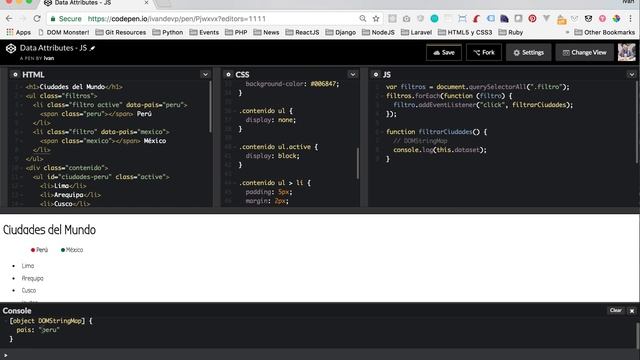
Task: Open the Ruby bookmarks folder
Action: tap(510, 32)
